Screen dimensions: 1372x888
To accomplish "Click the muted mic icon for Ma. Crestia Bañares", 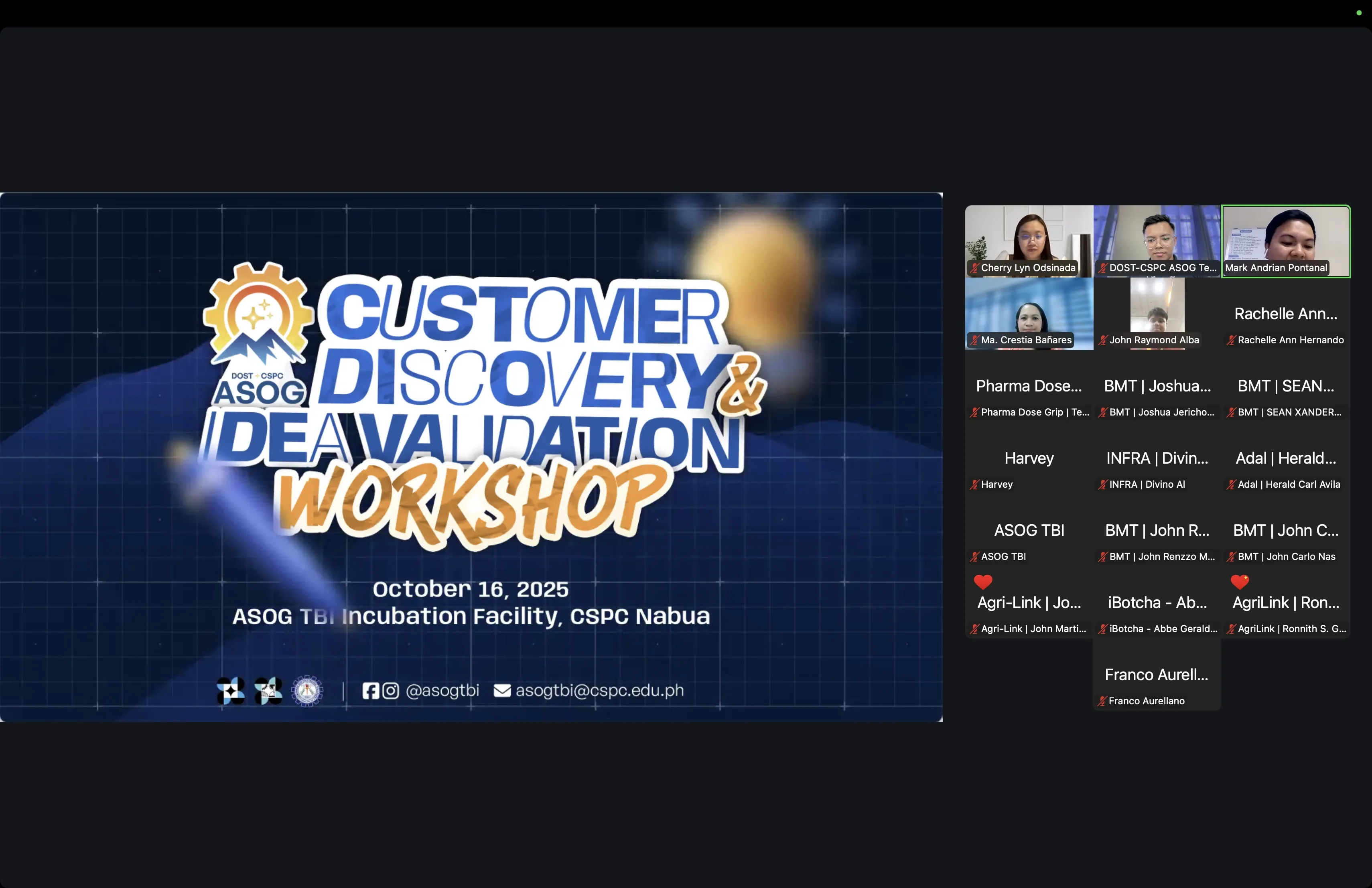I will [974, 340].
